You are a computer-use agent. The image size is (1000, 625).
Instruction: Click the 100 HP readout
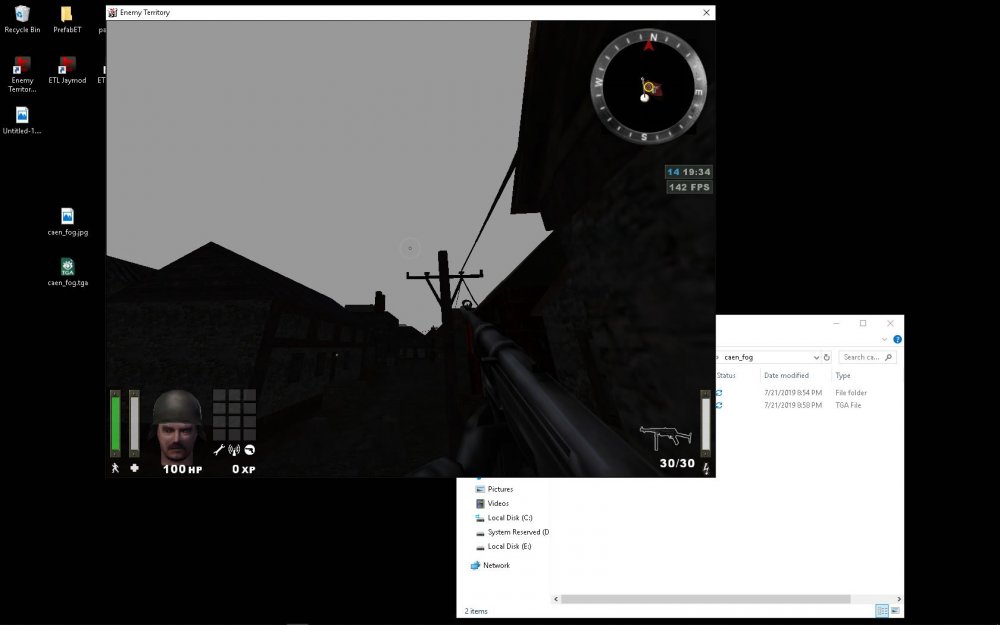[182, 469]
